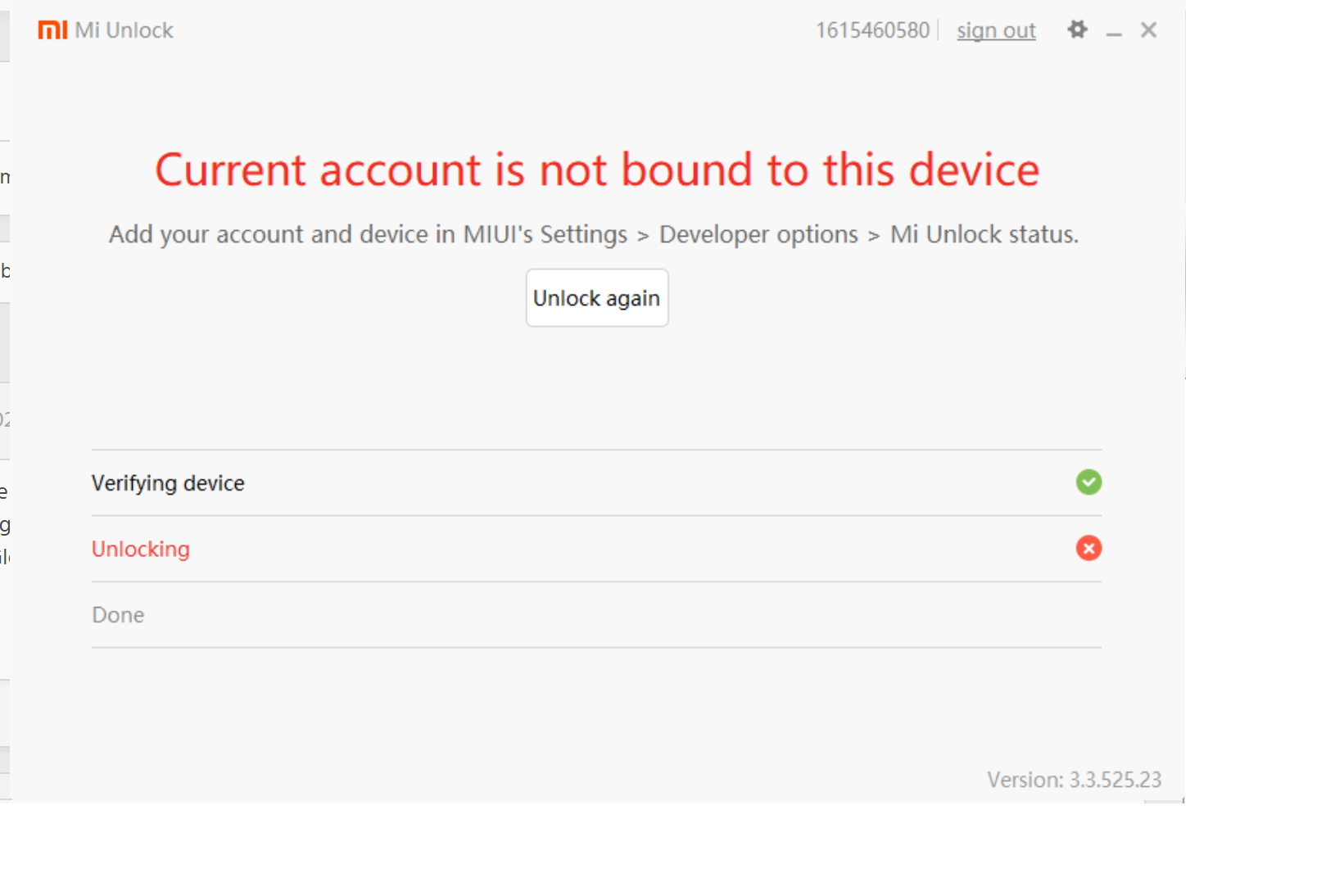This screenshot has height=896, width=1344.
Task: Click the Version 3.3.525.23 text
Action: pos(1074,780)
